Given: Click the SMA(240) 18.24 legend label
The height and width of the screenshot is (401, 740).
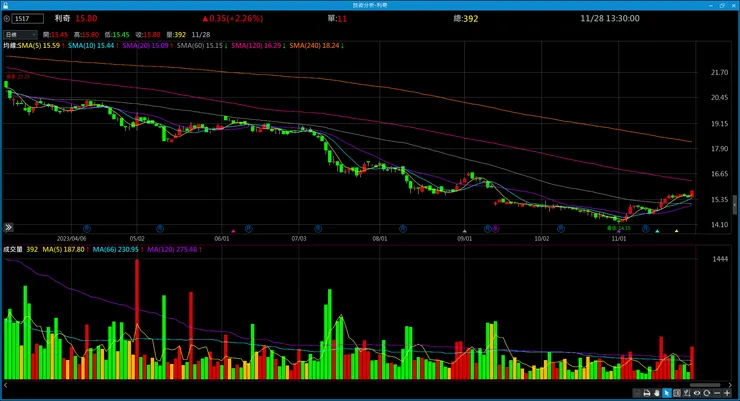Looking at the screenshot, I should pyautogui.click(x=314, y=46).
